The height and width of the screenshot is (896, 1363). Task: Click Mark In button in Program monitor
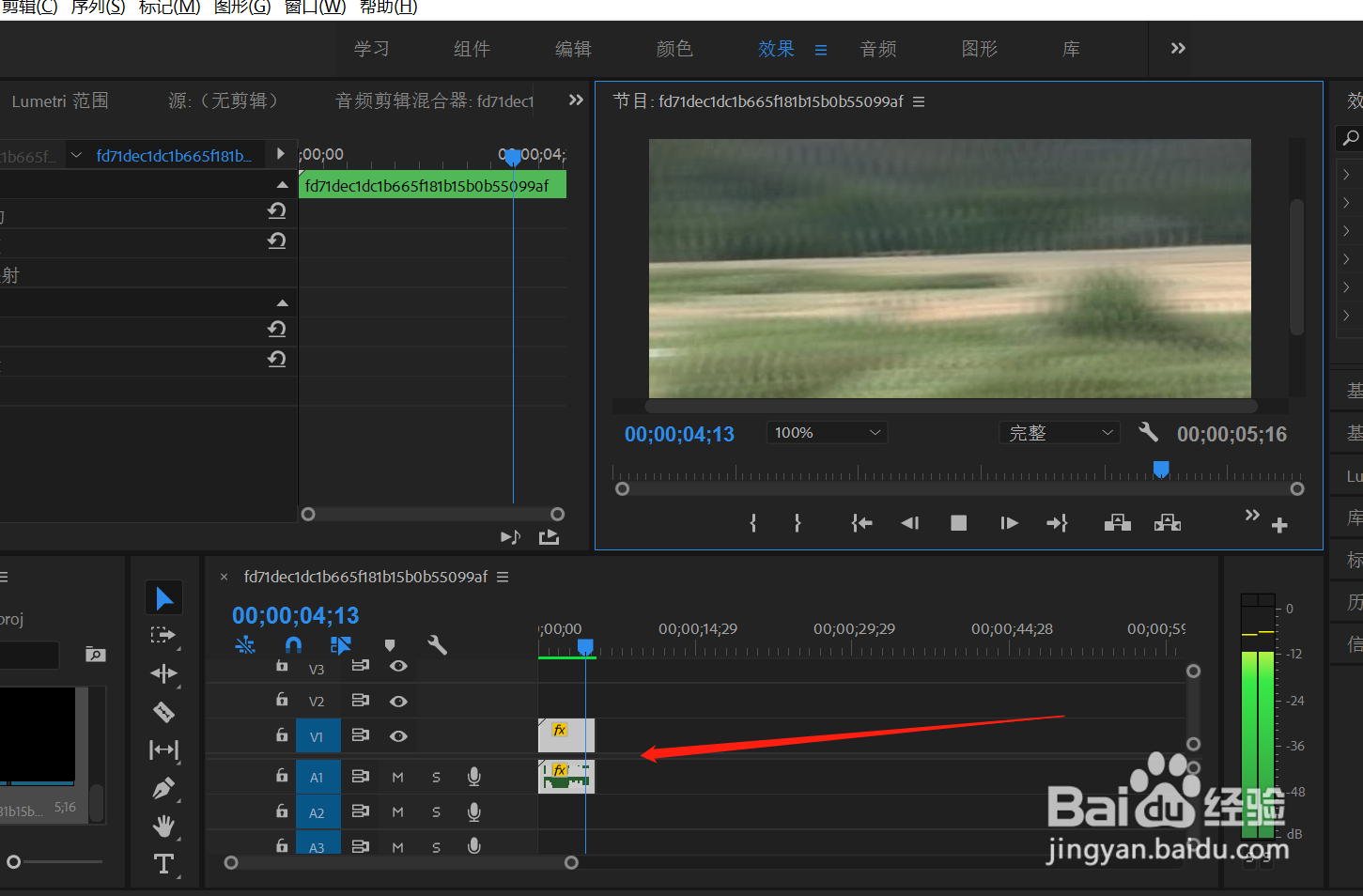tap(752, 523)
